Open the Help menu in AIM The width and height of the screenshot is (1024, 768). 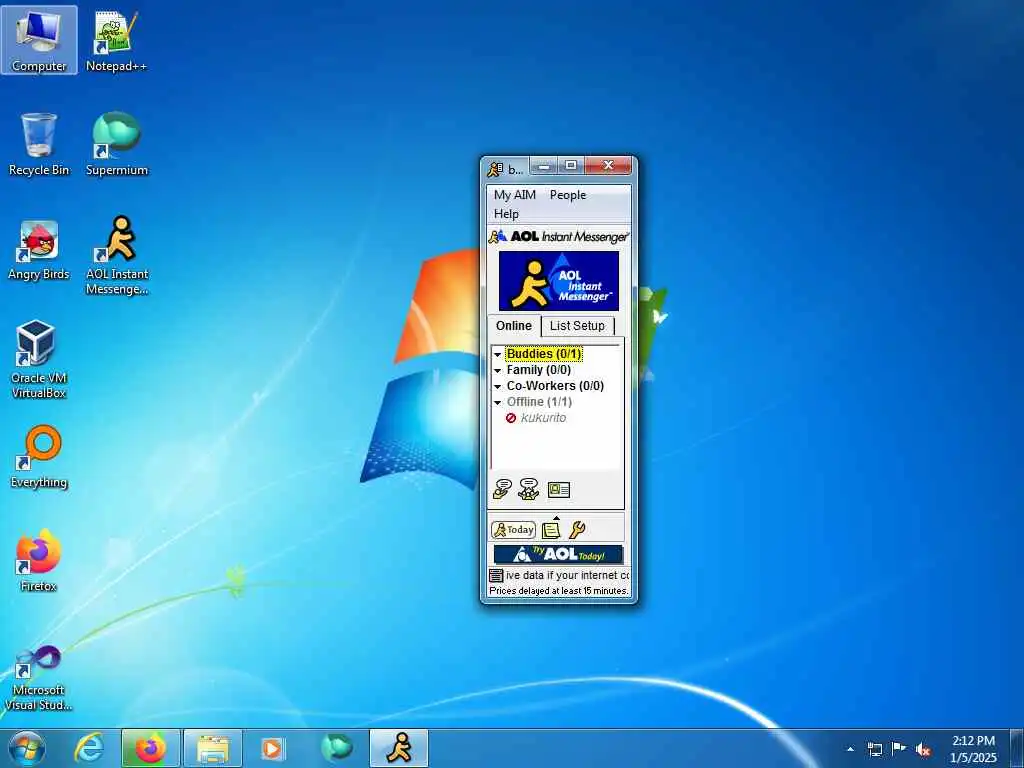coord(506,214)
